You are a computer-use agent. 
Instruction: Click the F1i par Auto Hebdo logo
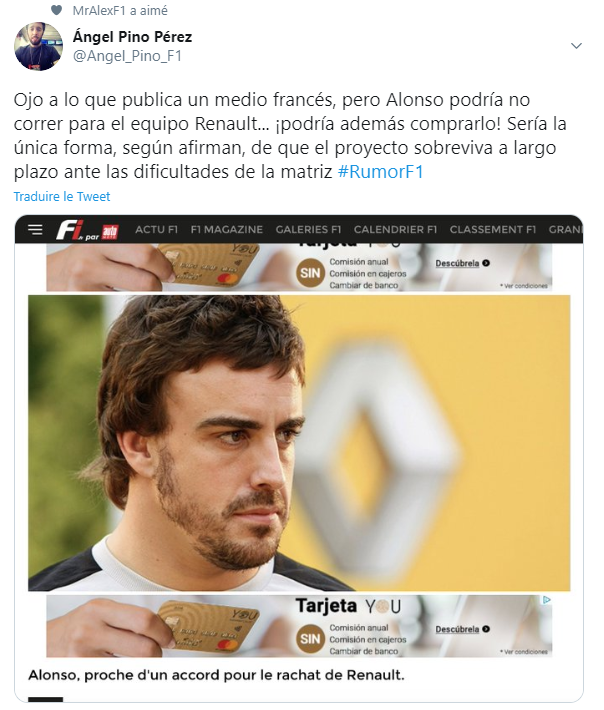click(x=87, y=230)
